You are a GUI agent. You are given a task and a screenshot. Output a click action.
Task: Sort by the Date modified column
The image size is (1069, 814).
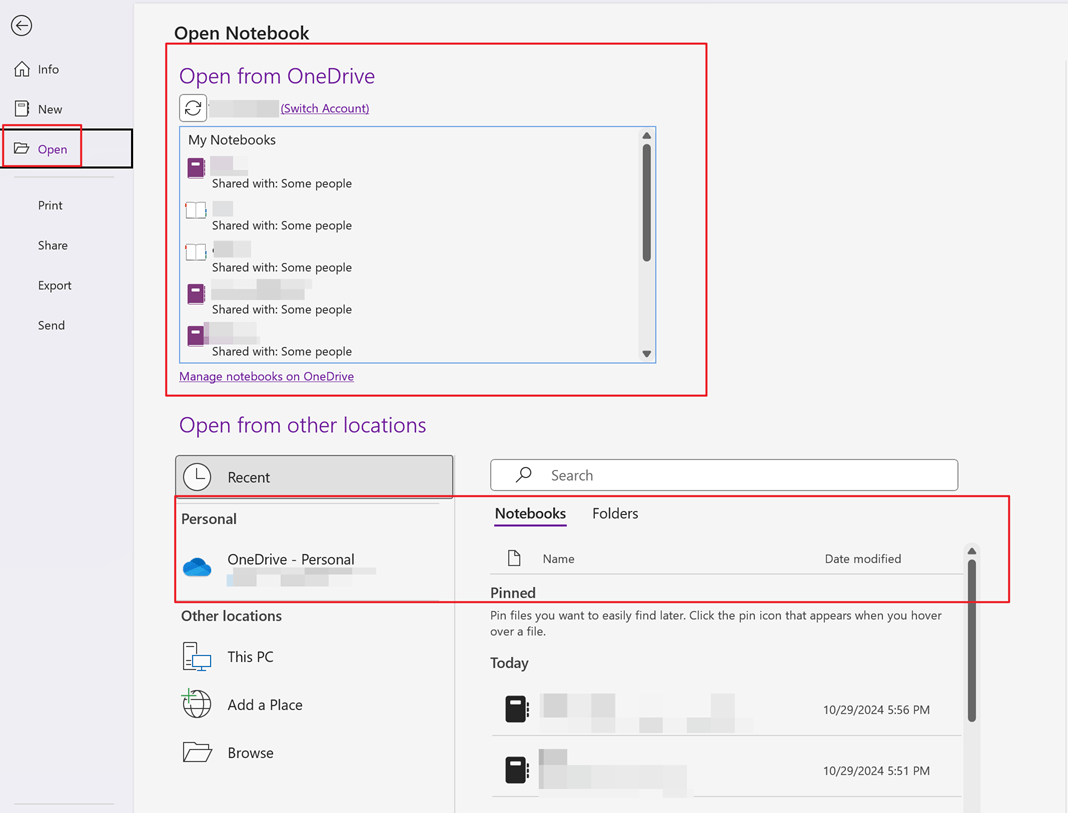click(862, 559)
